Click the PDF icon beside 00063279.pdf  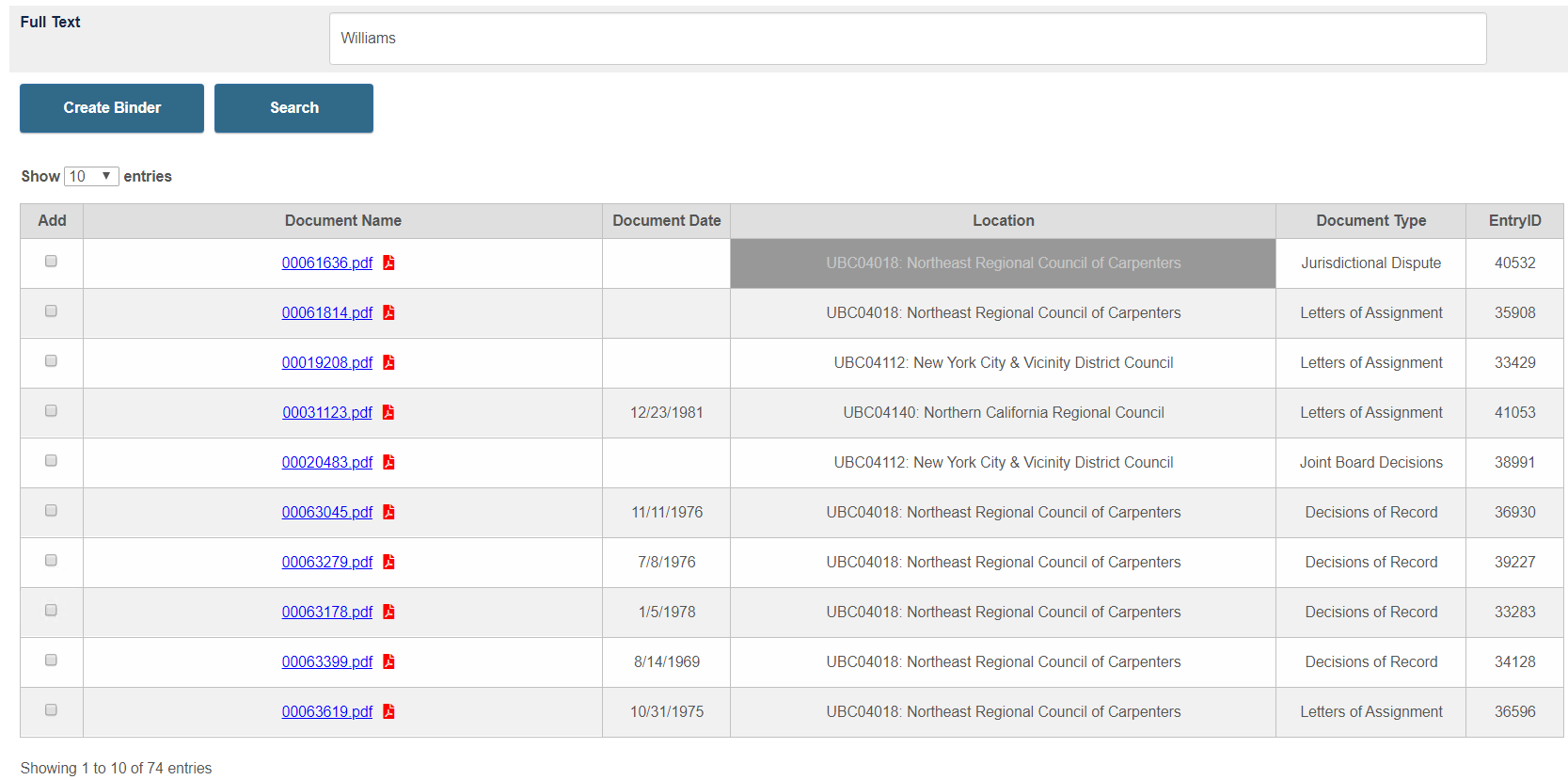click(388, 562)
